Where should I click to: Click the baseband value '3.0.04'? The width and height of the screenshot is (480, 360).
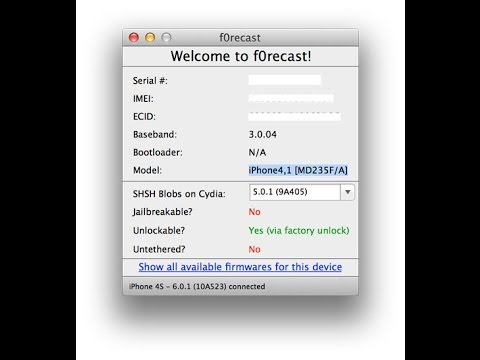pos(263,135)
